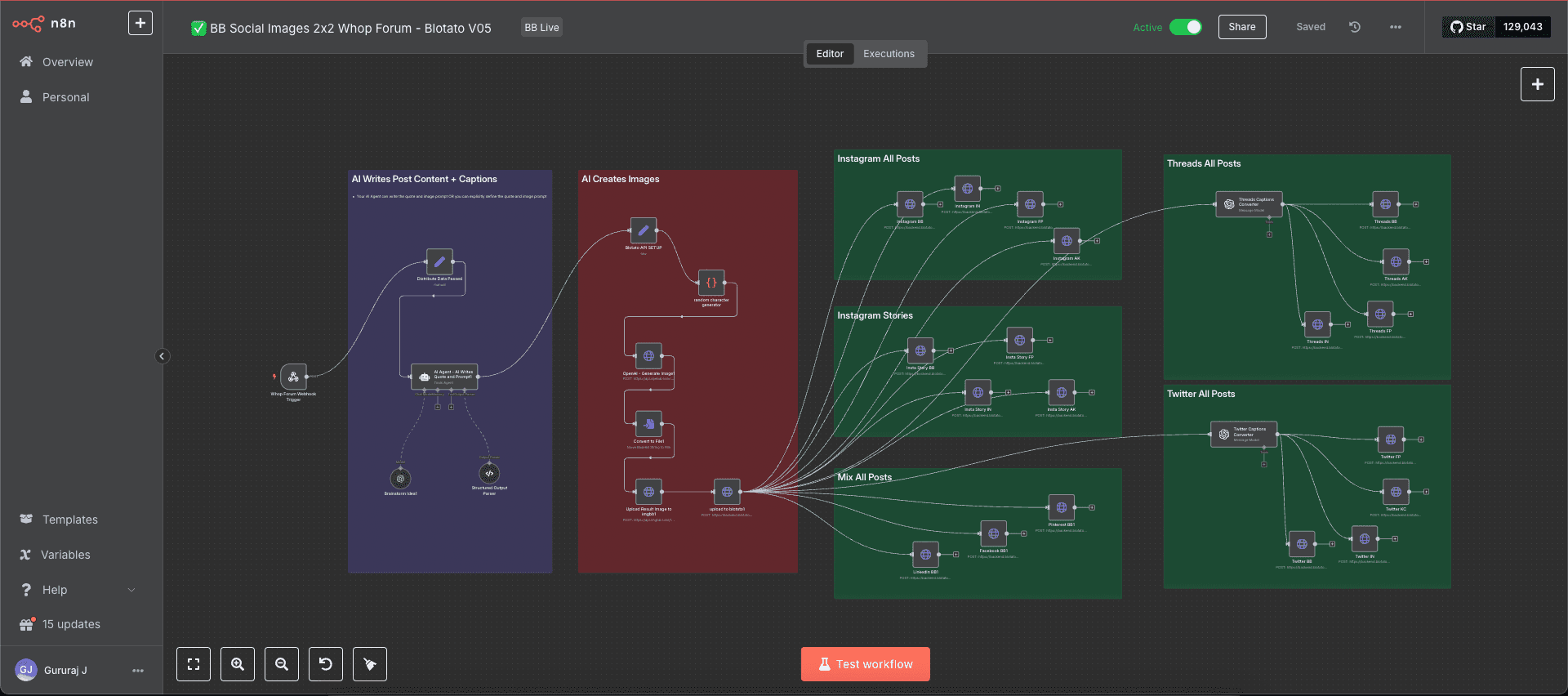1568x696 pixels.
Task: Open the Whop Forum Webhook Trigger node
Action: [294, 377]
